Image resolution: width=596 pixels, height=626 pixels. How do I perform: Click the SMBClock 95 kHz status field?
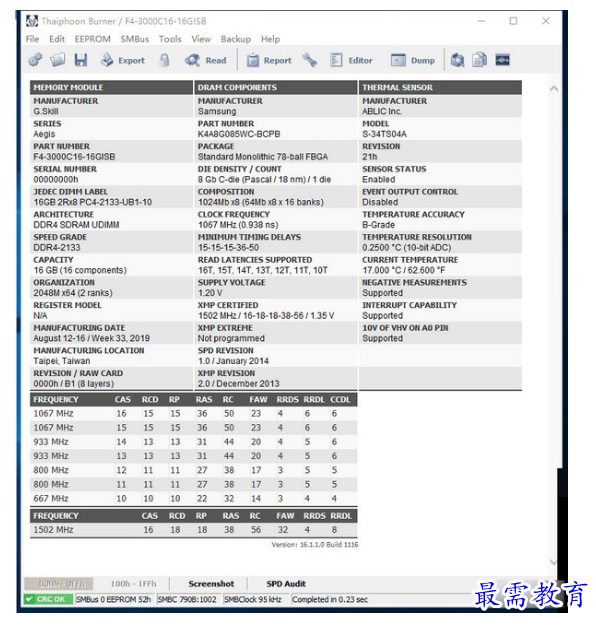253,599
